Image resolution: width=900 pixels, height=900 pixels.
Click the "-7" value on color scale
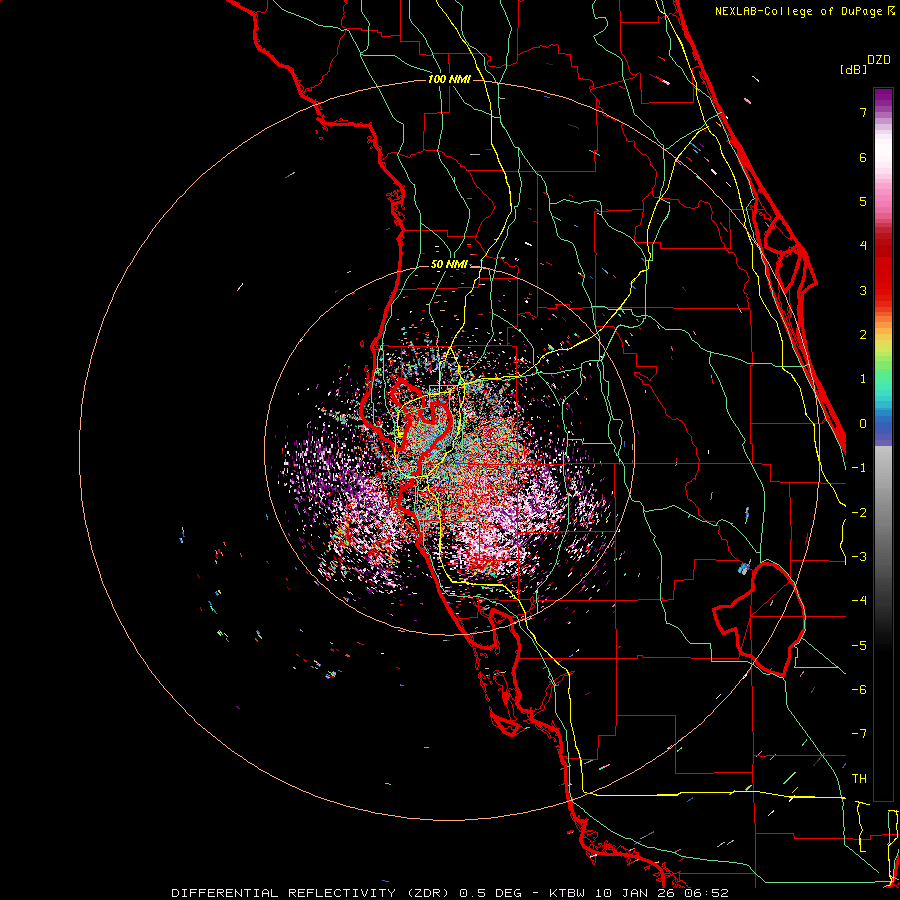(859, 734)
